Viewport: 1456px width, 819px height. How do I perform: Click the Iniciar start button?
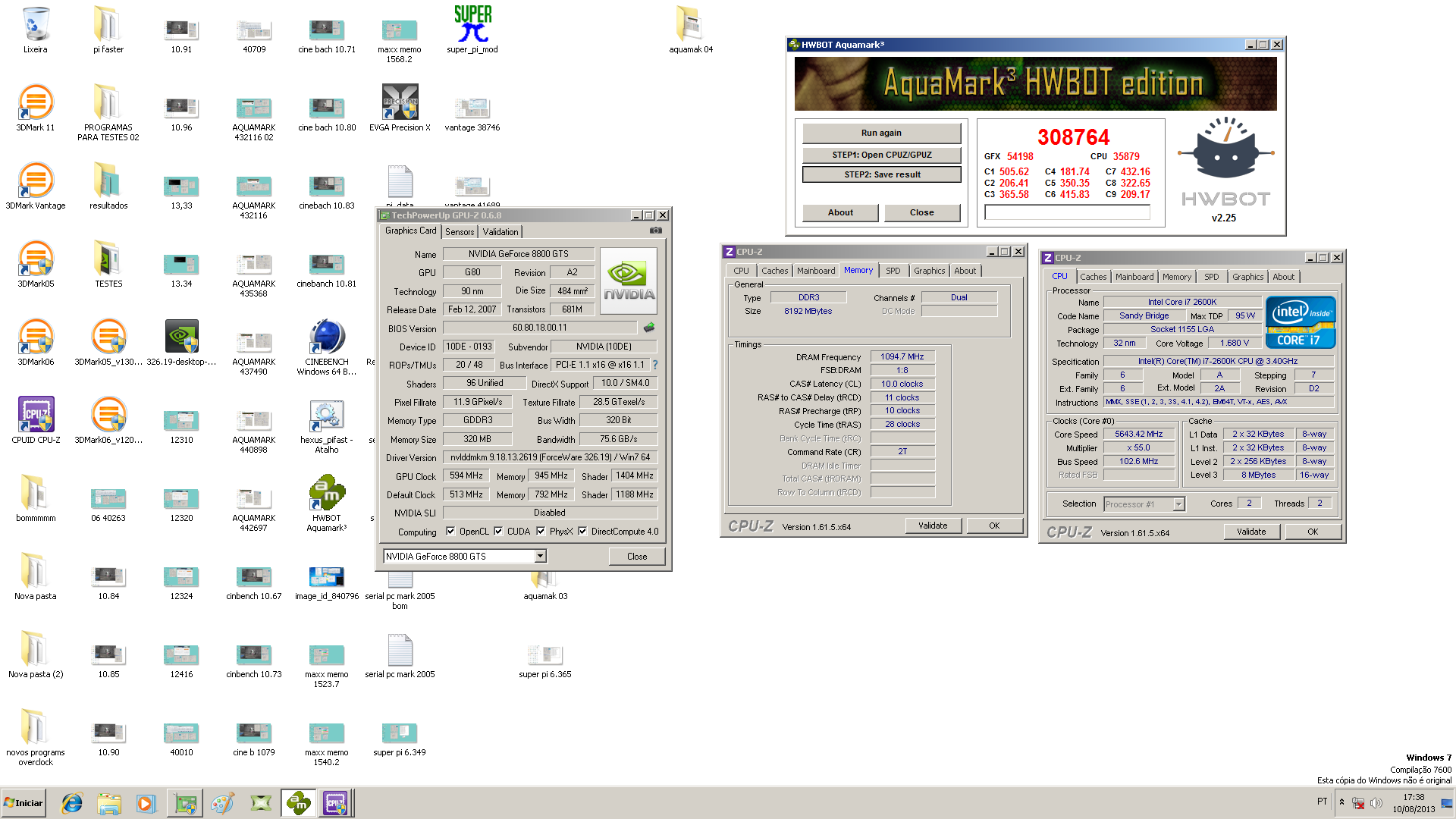click(x=24, y=803)
